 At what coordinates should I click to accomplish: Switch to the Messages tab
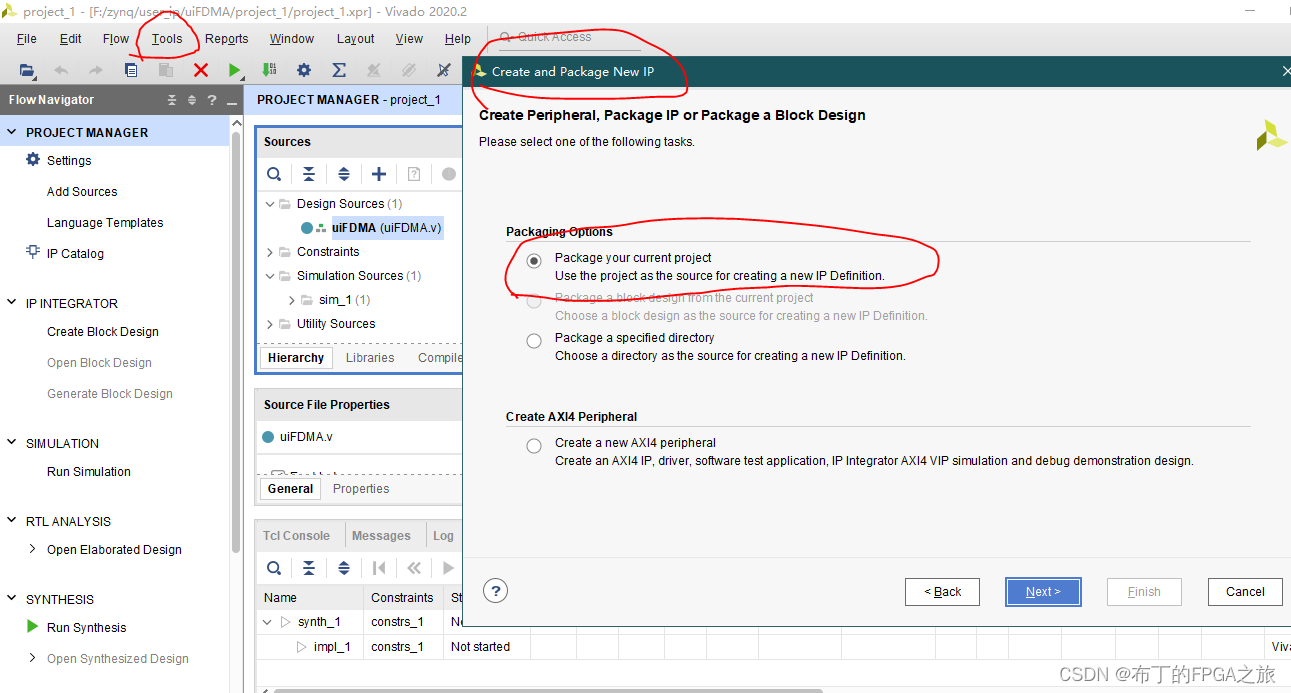click(x=381, y=536)
